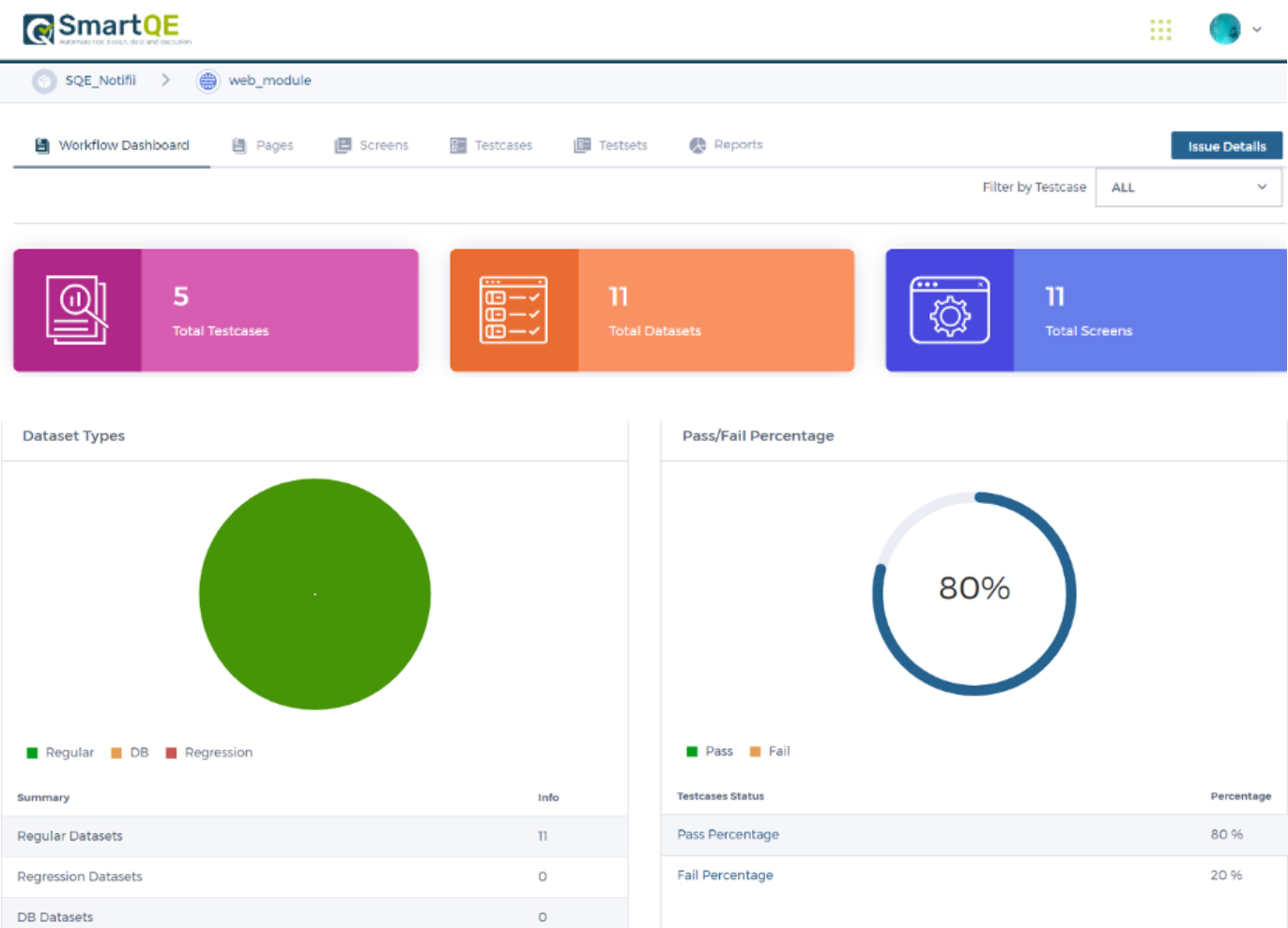The height and width of the screenshot is (928, 1288).
Task: Open the Total Testcases card
Action: [x=216, y=311]
